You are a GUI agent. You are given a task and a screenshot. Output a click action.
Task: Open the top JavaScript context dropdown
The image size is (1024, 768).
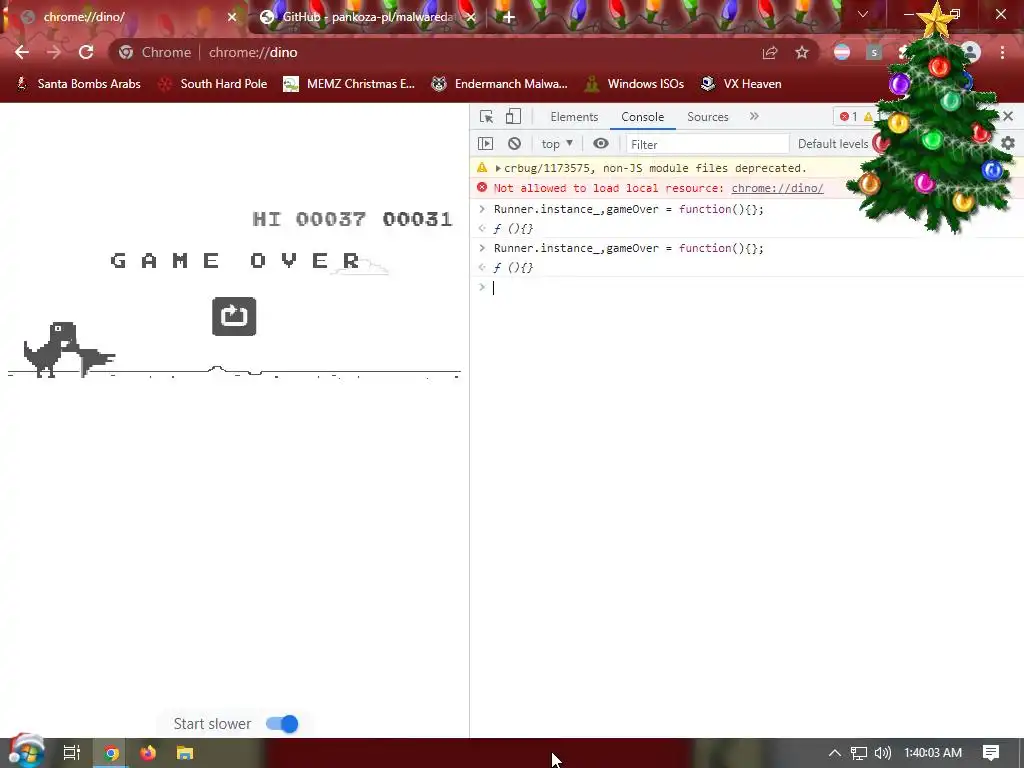[x=556, y=144]
